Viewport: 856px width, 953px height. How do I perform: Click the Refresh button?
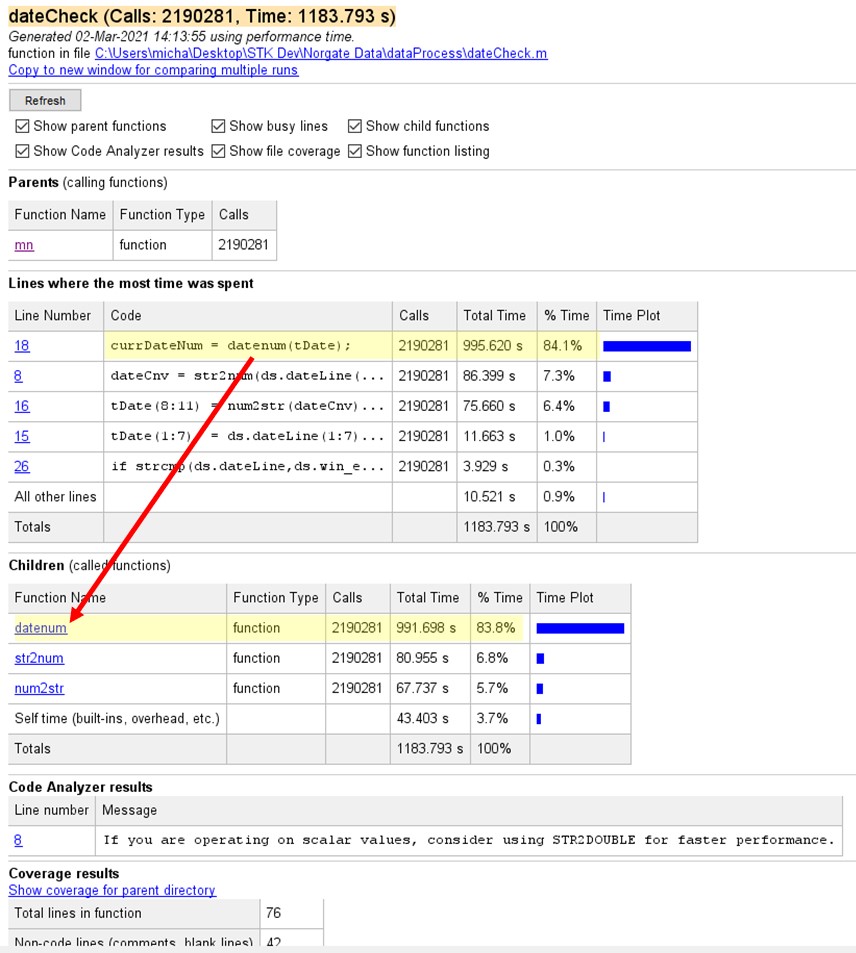pyautogui.click(x=45, y=101)
